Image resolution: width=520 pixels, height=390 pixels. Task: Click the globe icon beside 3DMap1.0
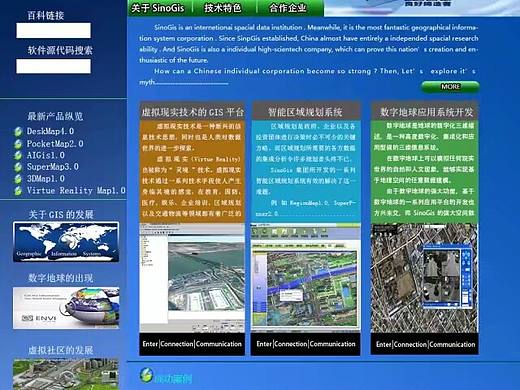18,179
